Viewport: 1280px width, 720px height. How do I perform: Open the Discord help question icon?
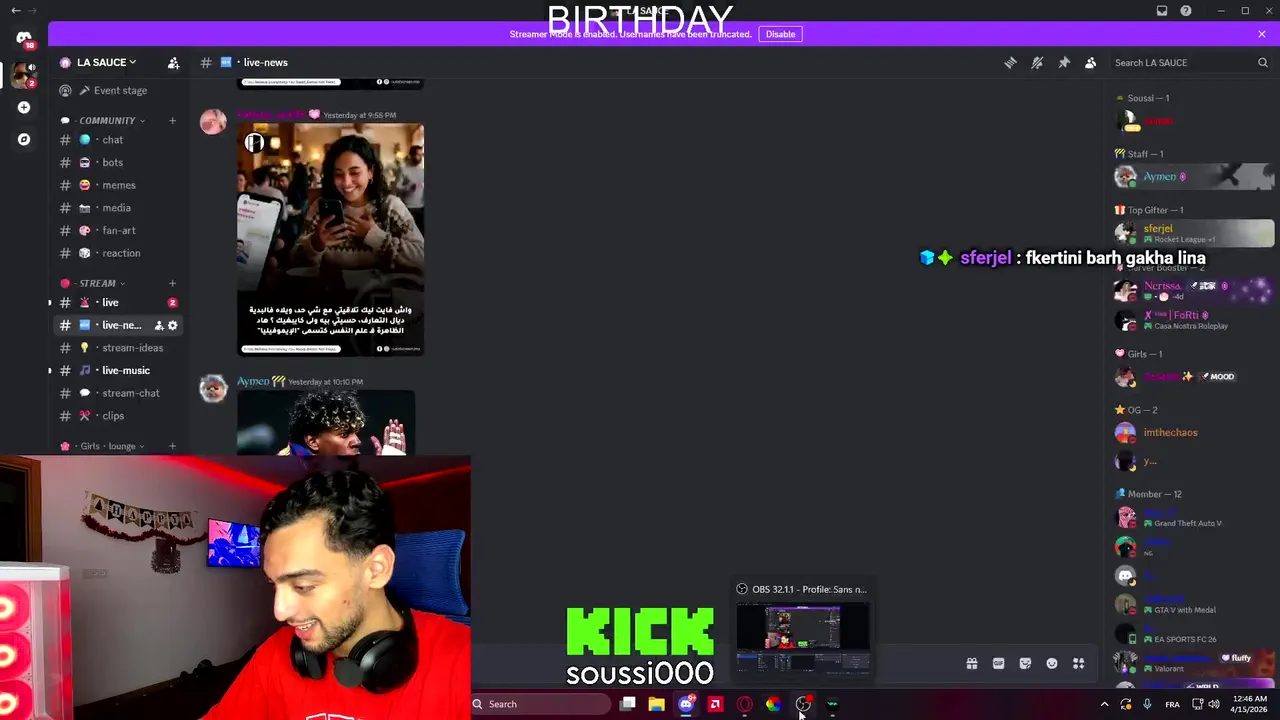point(1186,11)
